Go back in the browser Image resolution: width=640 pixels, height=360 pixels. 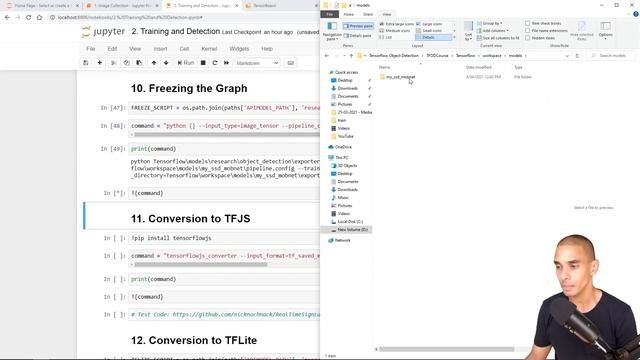(7, 18)
